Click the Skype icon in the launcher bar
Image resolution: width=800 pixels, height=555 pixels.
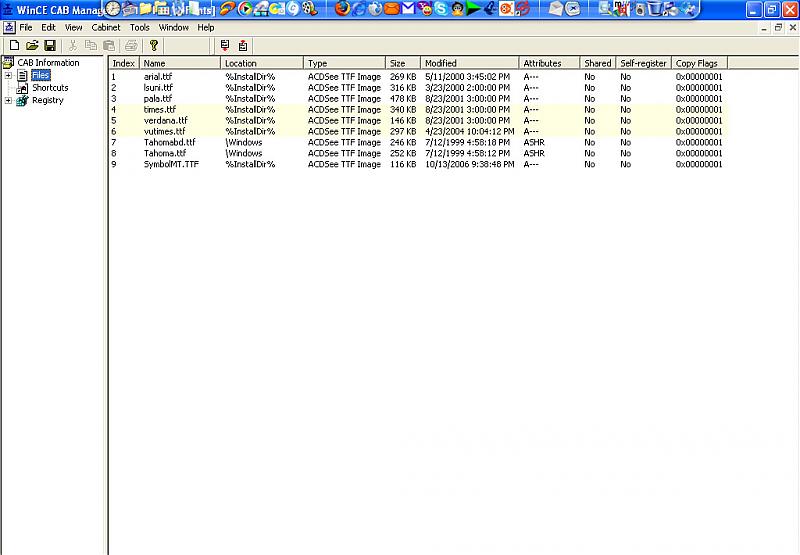(x=440, y=9)
